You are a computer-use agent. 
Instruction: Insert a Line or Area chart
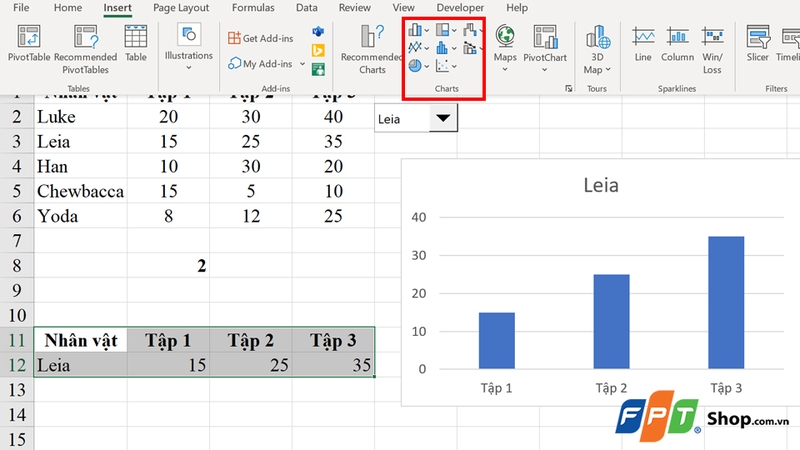tap(415, 48)
